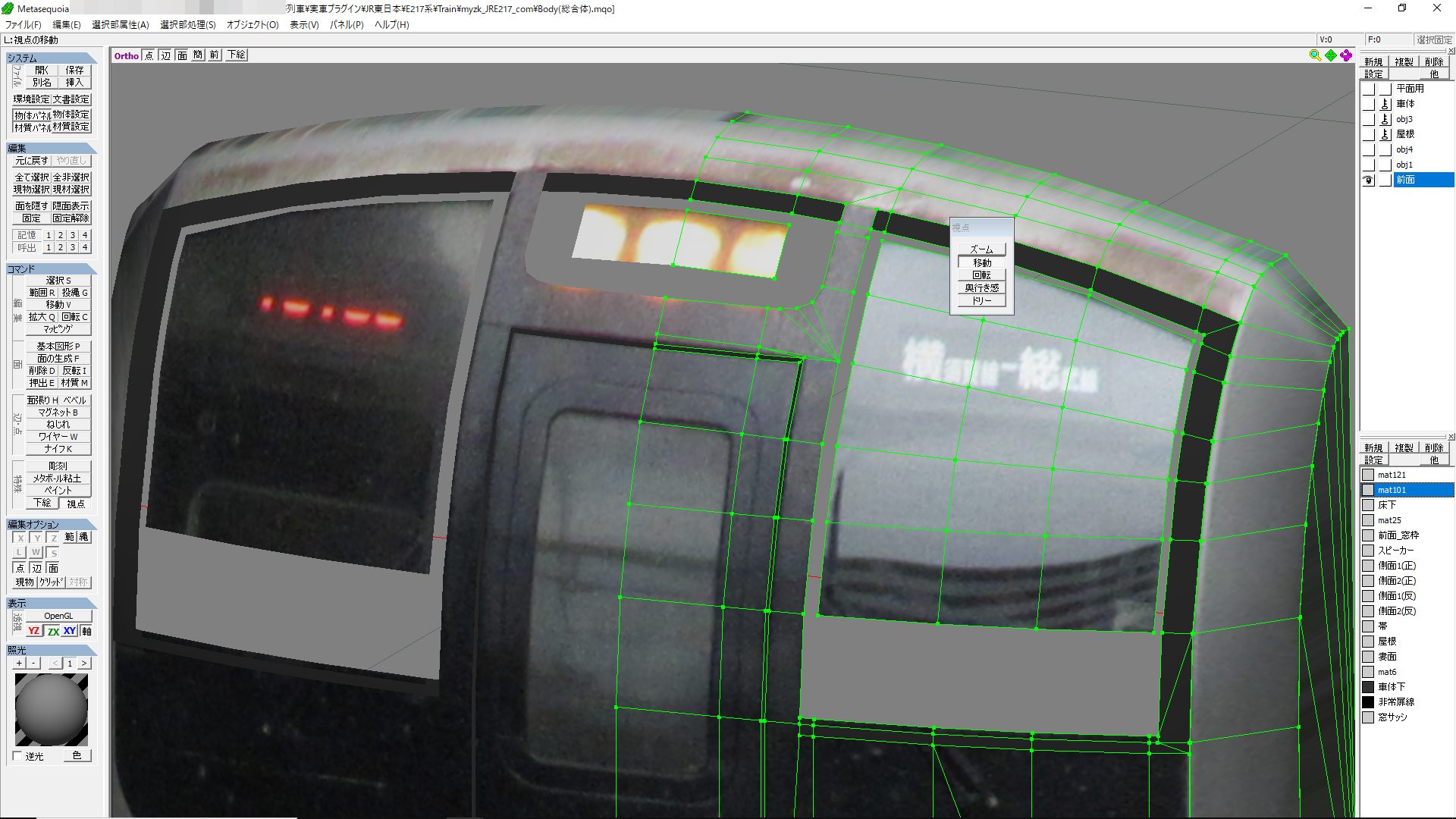This screenshot has height=819, width=1456.
Task: Toggle the 軸 axis display button
Action: click(86, 631)
